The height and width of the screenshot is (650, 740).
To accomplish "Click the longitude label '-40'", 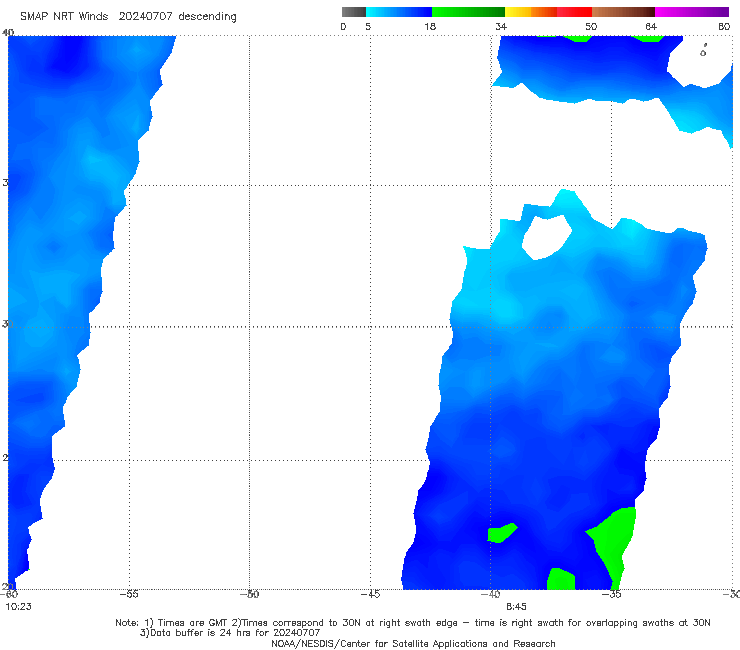I will coord(490,594).
